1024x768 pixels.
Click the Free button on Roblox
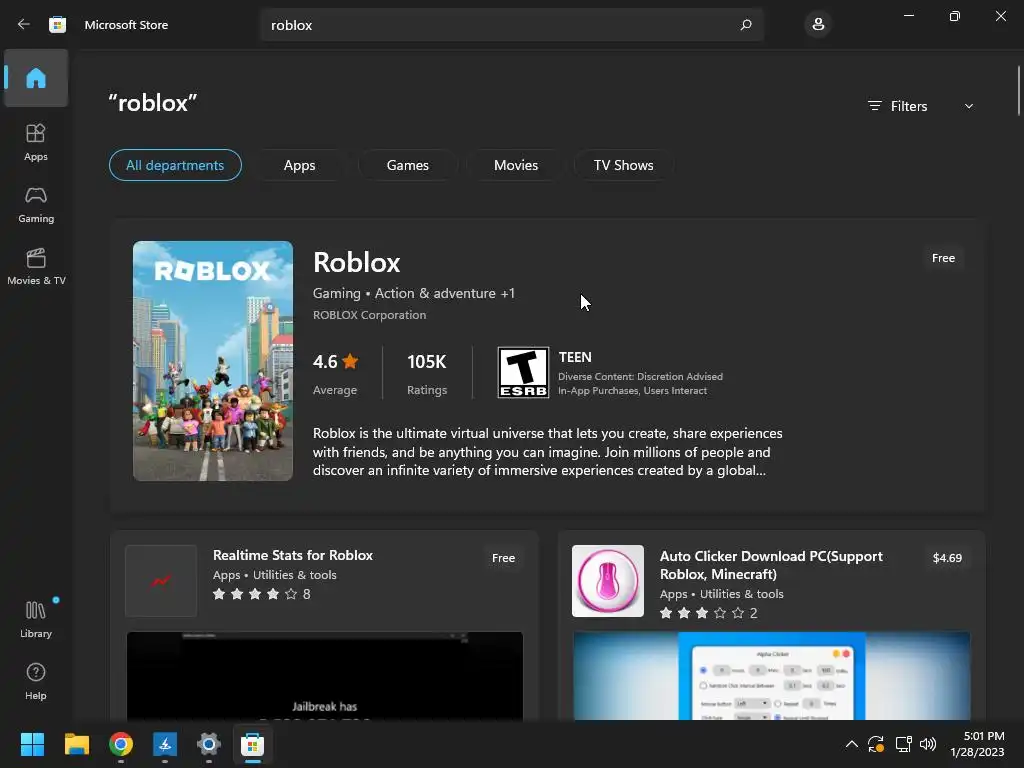[943, 258]
